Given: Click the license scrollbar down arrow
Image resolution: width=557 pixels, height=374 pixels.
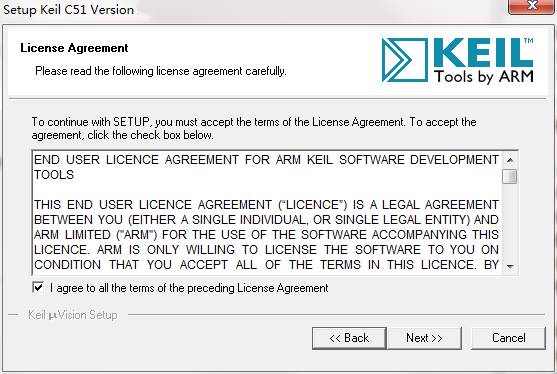Looking at the screenshot, I should (510, 266).
